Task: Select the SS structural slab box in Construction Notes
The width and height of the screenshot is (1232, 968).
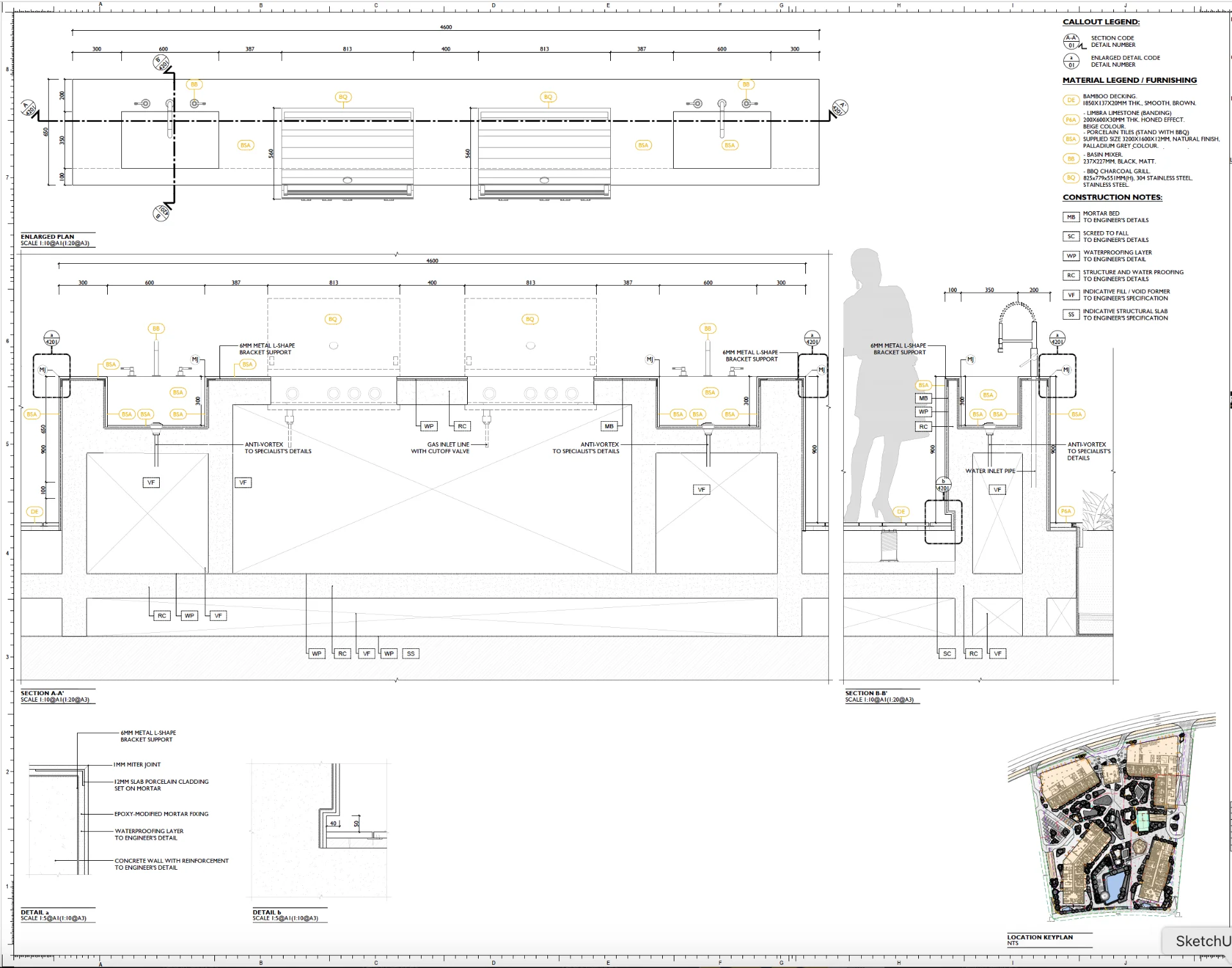Action: pos(1070,315)
